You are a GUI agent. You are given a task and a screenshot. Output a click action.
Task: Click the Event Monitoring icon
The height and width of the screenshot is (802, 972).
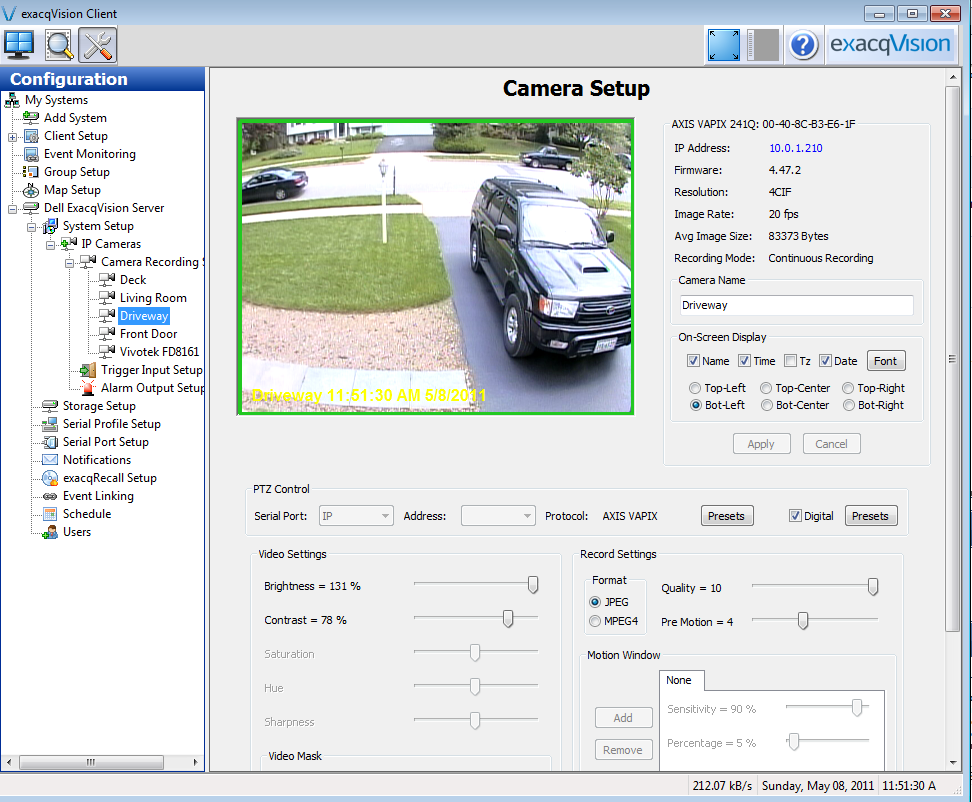click(31, 154)
